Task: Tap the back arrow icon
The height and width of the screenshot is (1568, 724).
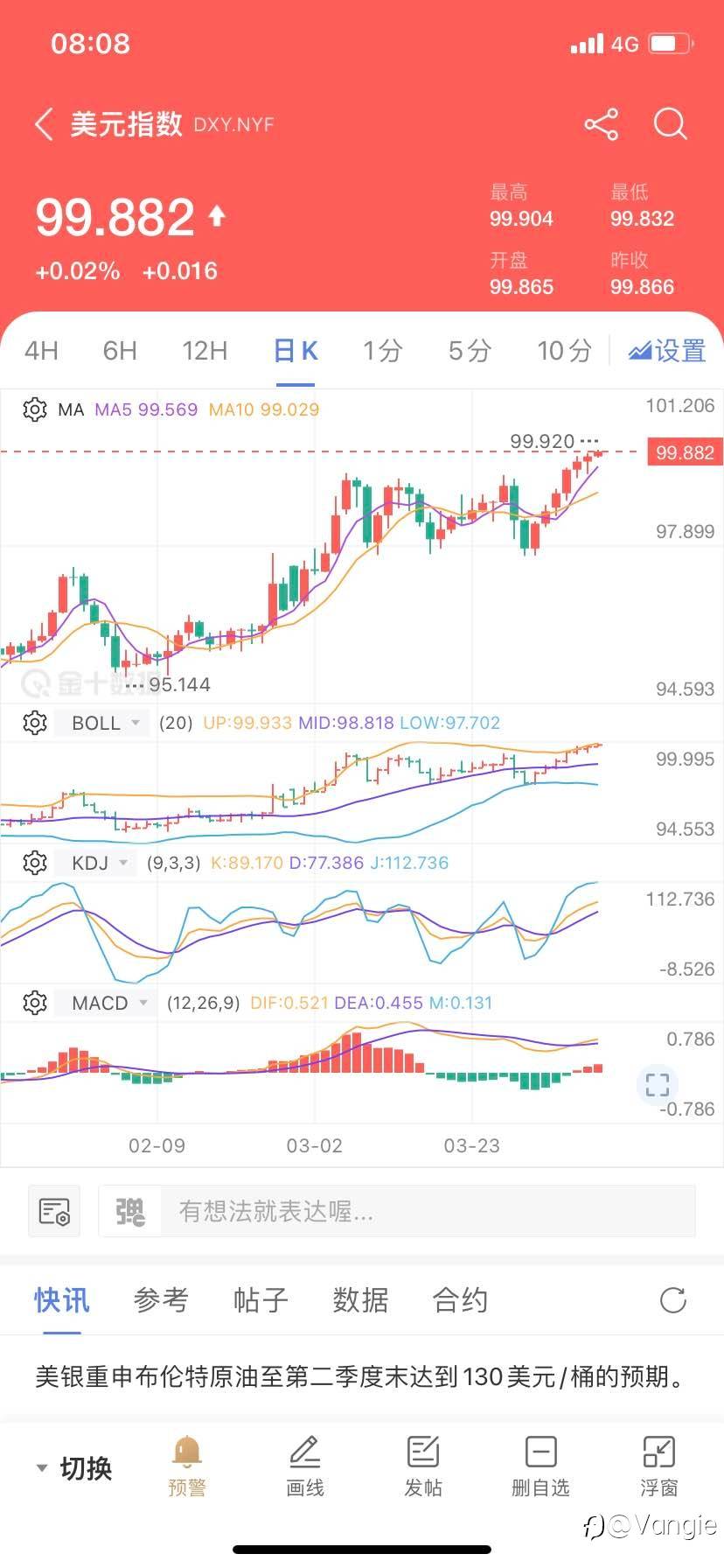Action: click(x=44, y=124)
